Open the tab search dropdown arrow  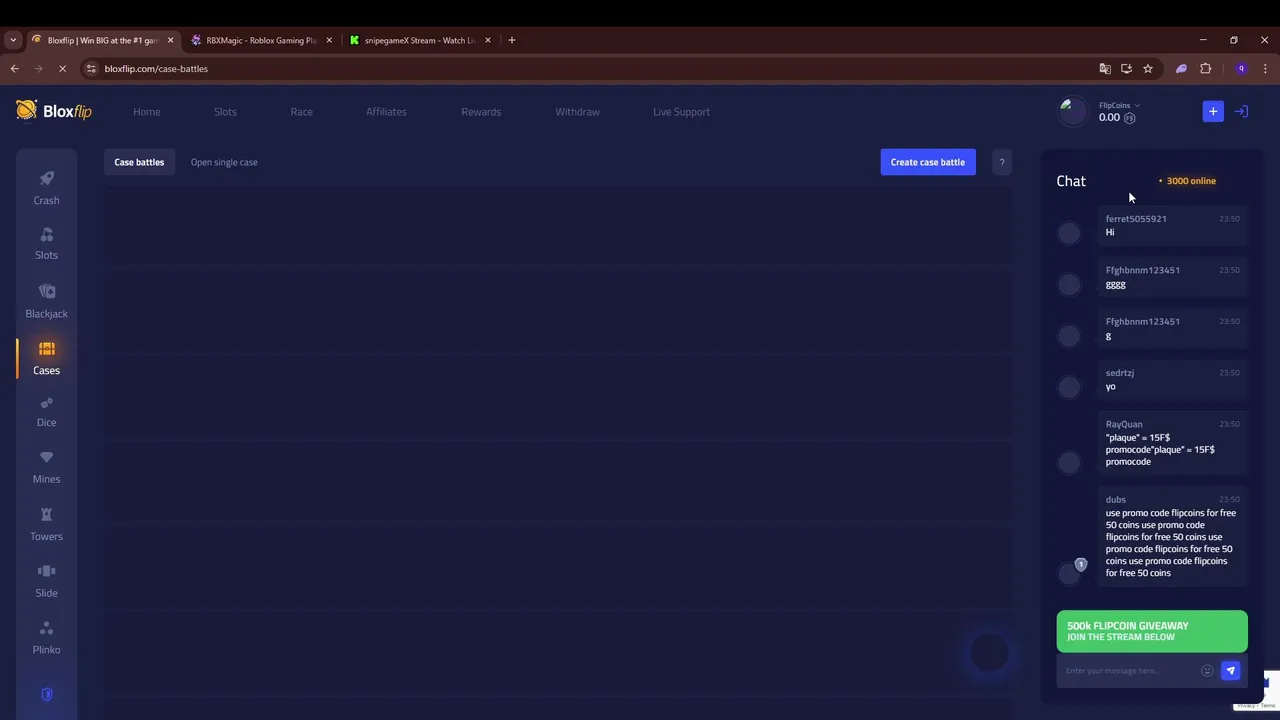point(13,40)
